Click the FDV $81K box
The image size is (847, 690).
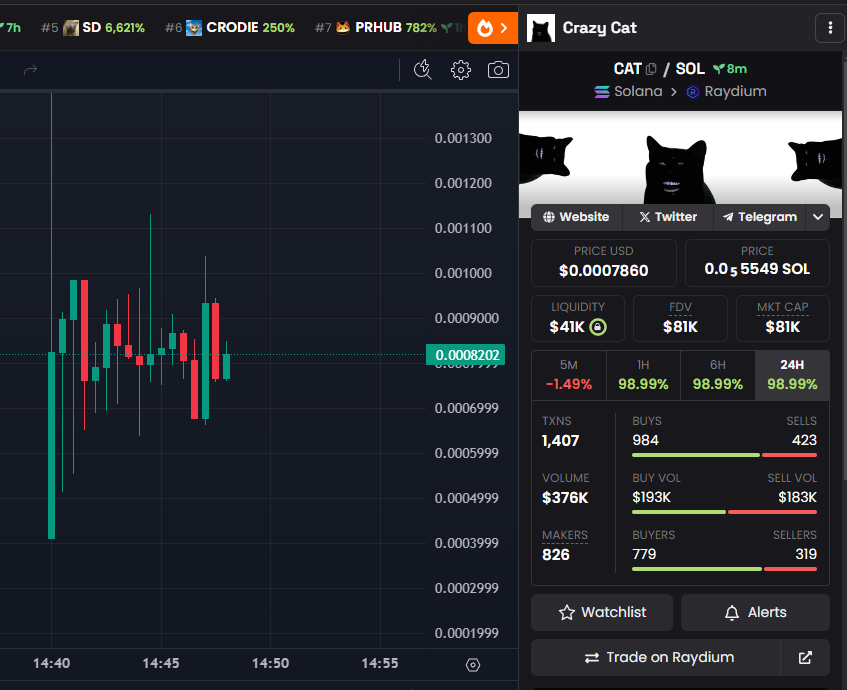point(680,318)
